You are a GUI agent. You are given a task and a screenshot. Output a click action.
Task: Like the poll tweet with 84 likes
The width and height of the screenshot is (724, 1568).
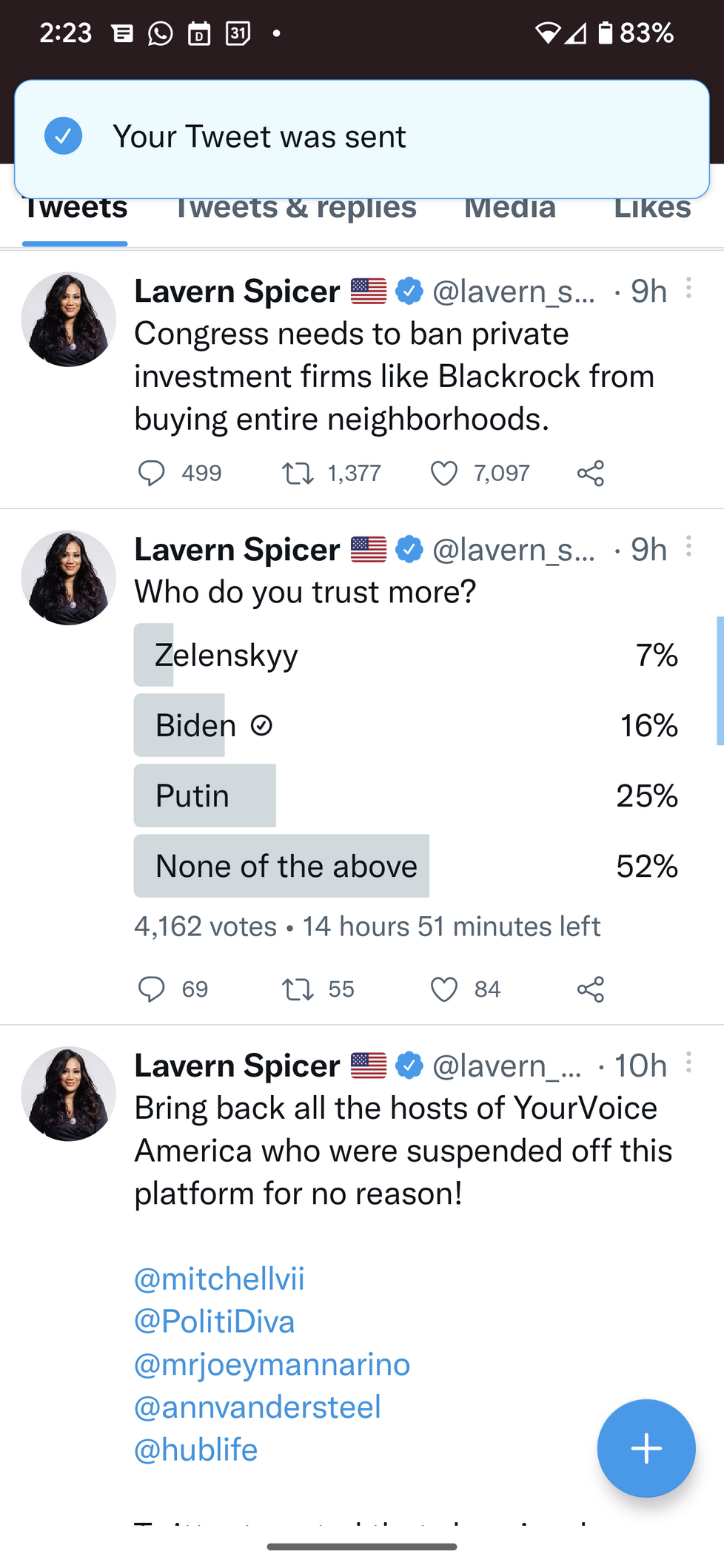coord(444,989)
